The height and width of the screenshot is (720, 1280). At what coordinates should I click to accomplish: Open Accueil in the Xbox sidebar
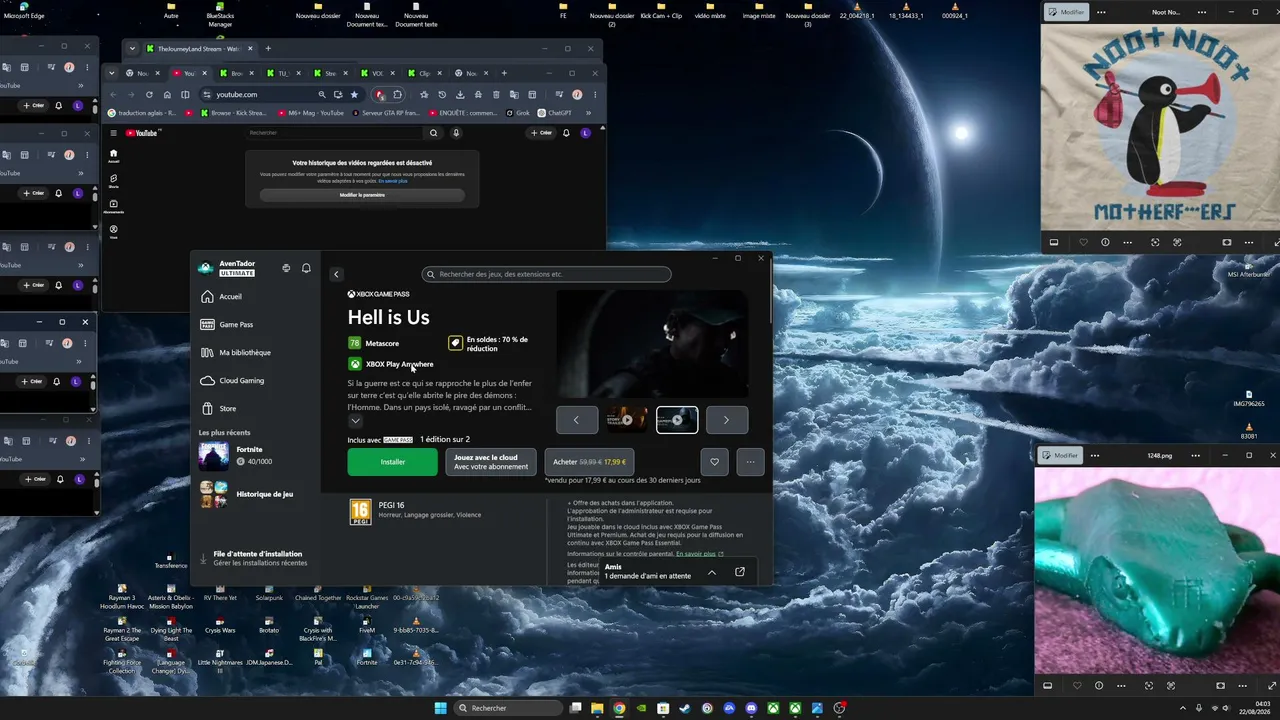pos(254,297)
